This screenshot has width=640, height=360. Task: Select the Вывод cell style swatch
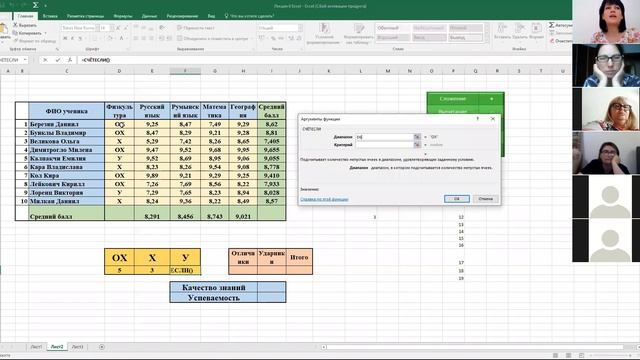pos(466,38)
